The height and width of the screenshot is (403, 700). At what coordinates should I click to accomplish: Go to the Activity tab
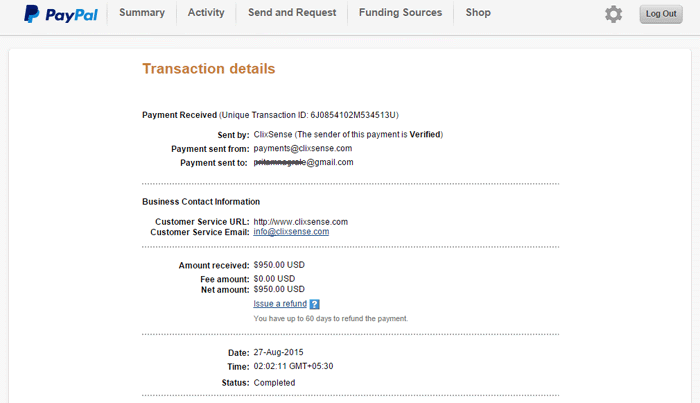206,12
